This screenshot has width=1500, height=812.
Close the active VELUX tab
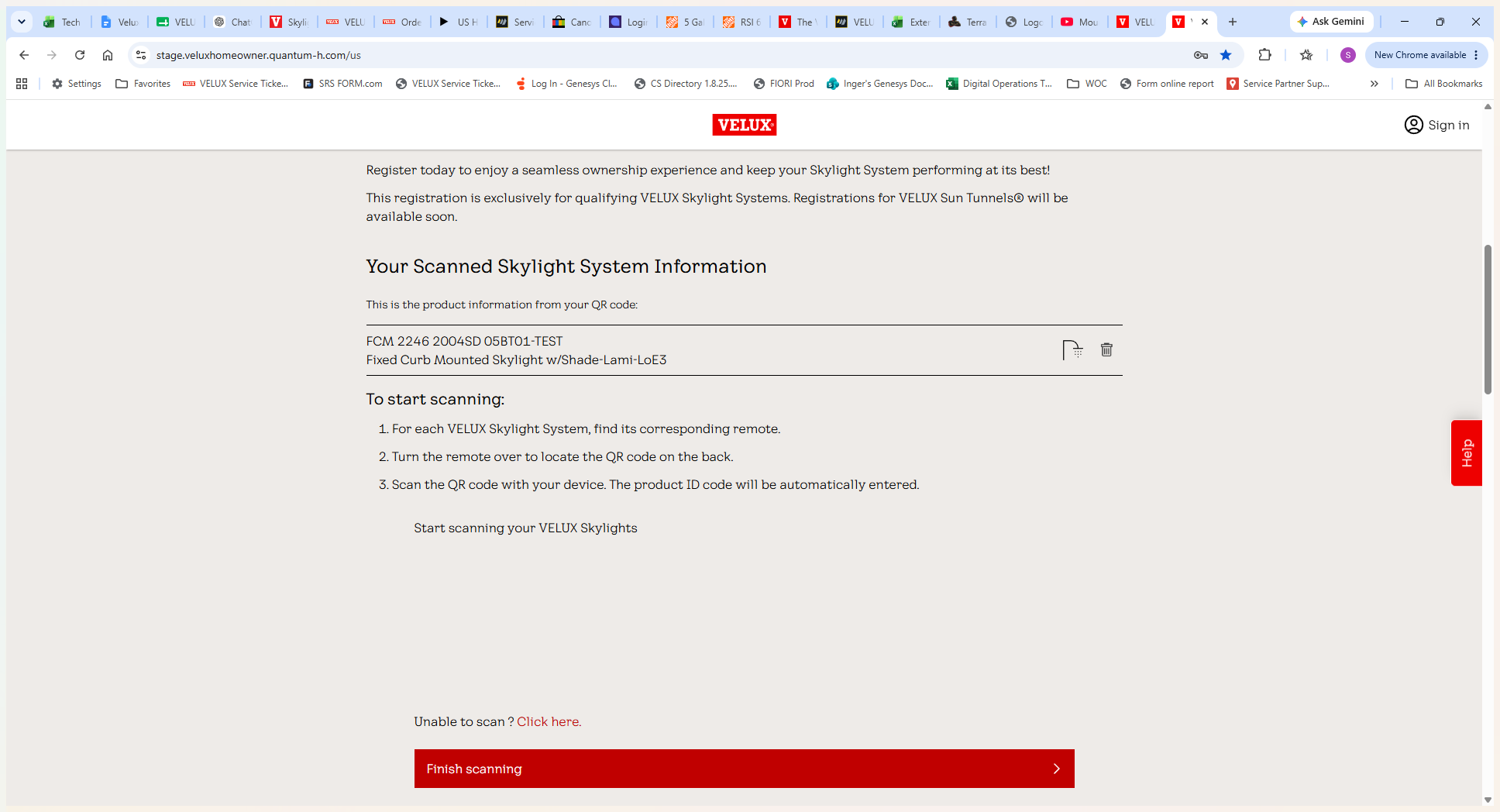point(1205,22)
